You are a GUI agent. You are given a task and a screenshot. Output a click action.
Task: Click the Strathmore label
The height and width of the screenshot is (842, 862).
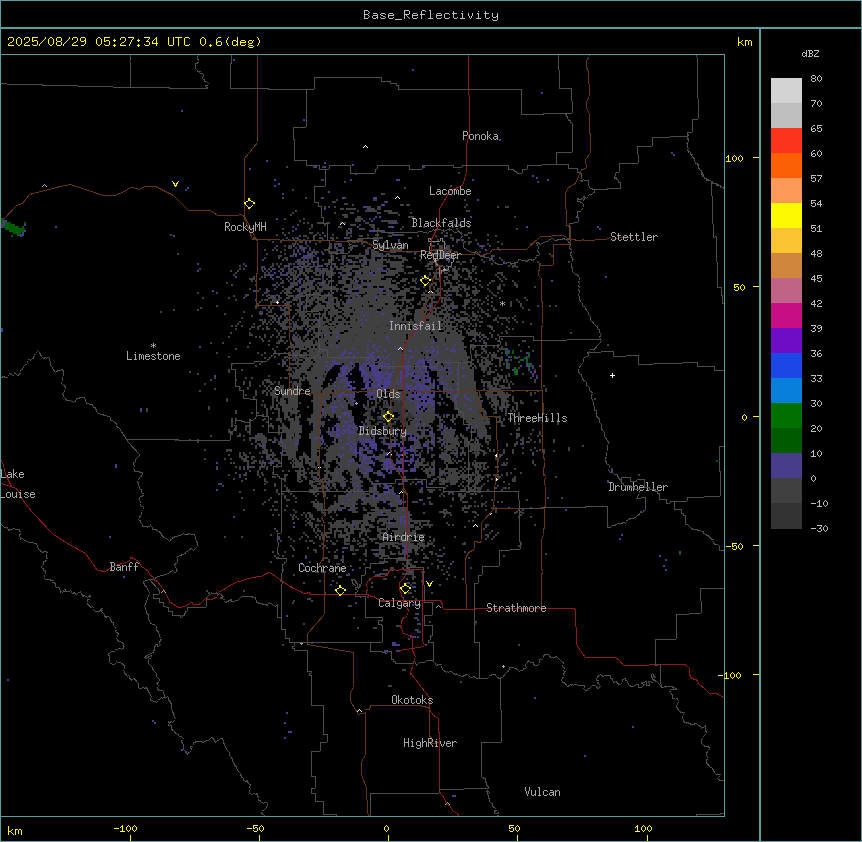tap(516, 608)
